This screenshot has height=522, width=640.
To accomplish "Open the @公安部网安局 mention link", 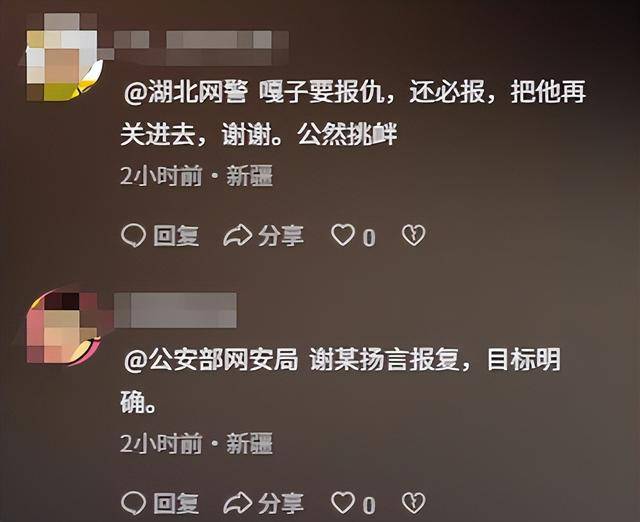I will (x=211, y=360).
